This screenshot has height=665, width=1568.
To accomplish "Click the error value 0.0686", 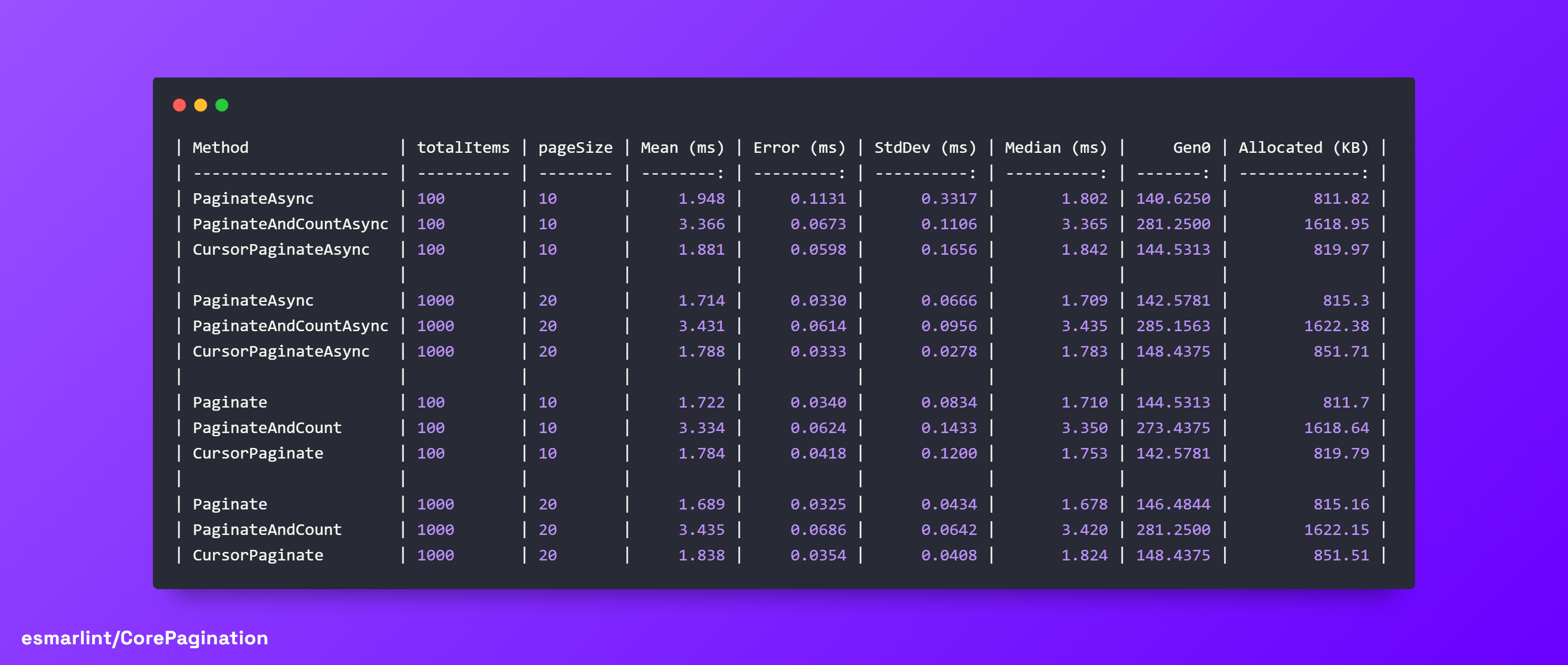I will coord(817,530).
